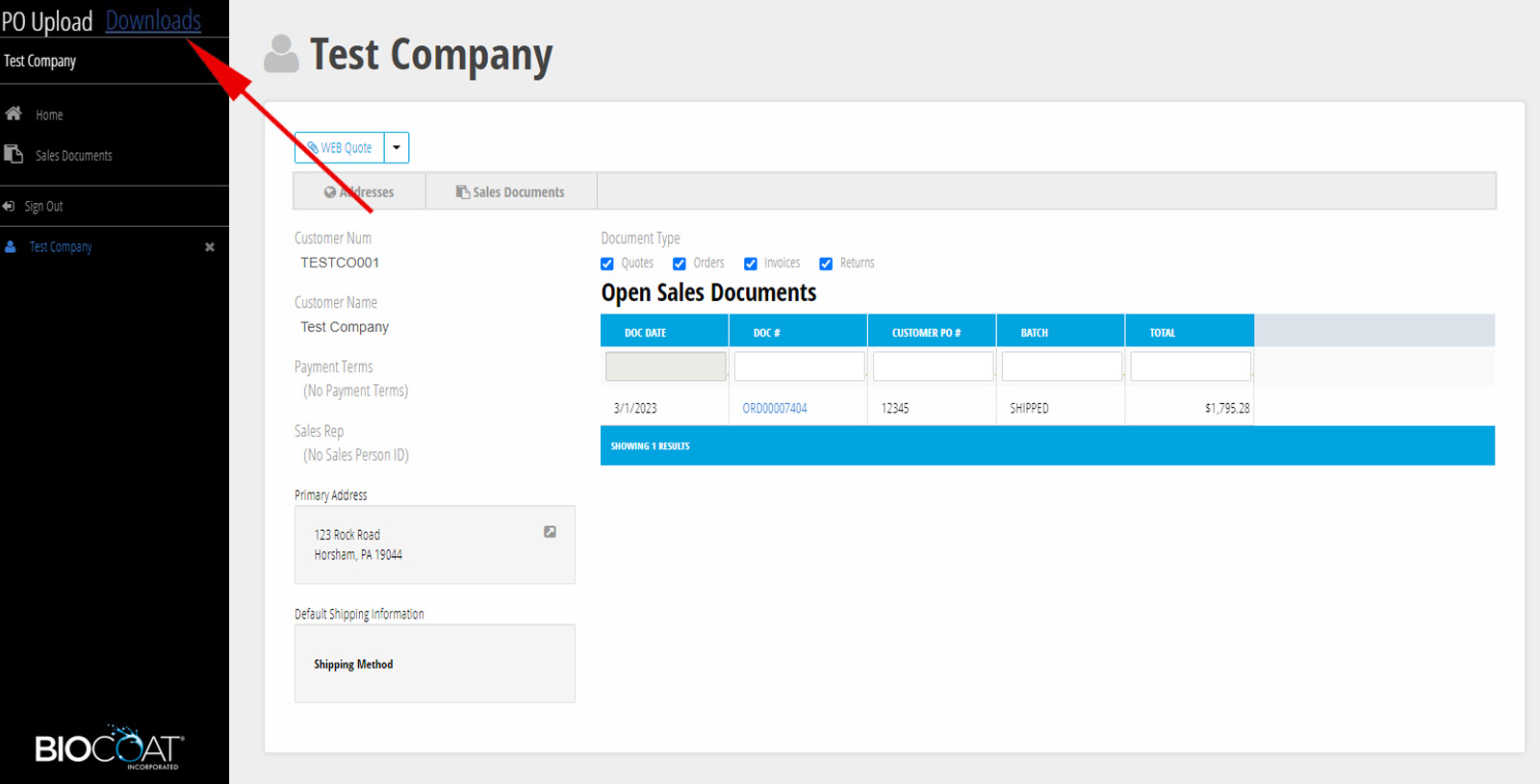Click the user icon beside Test Company
This screenshot has width=1540, height=784.
pyautogui.click(x=11, y=247)
